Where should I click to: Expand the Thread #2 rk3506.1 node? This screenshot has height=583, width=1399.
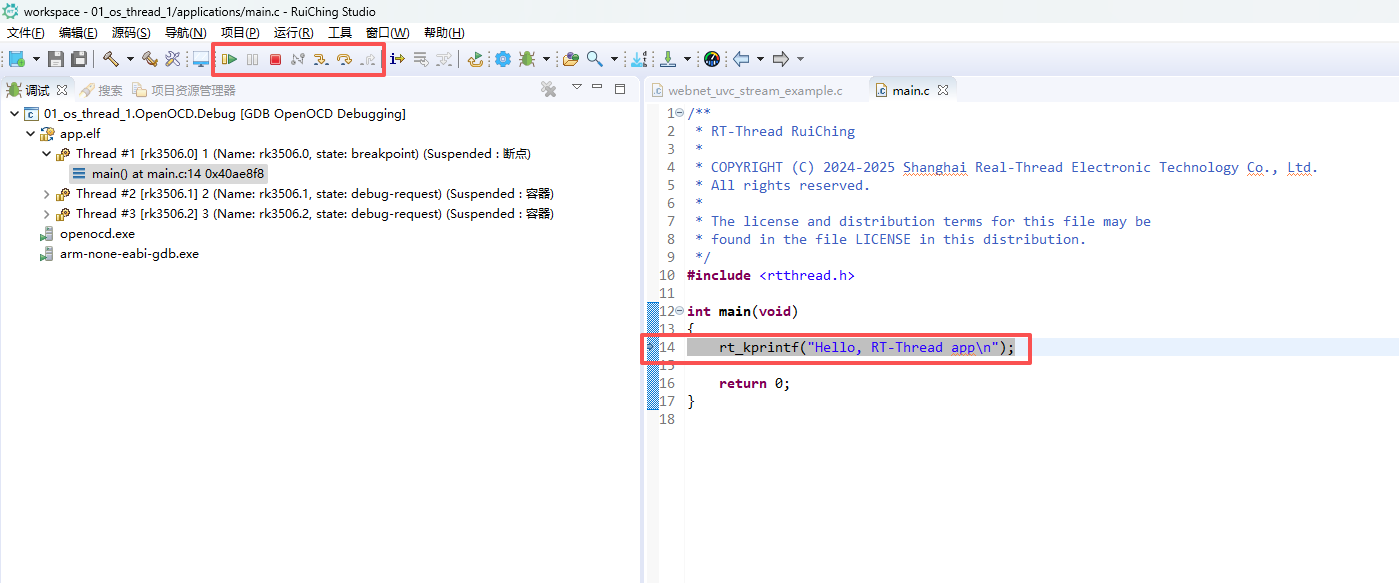tap(46, 194)
